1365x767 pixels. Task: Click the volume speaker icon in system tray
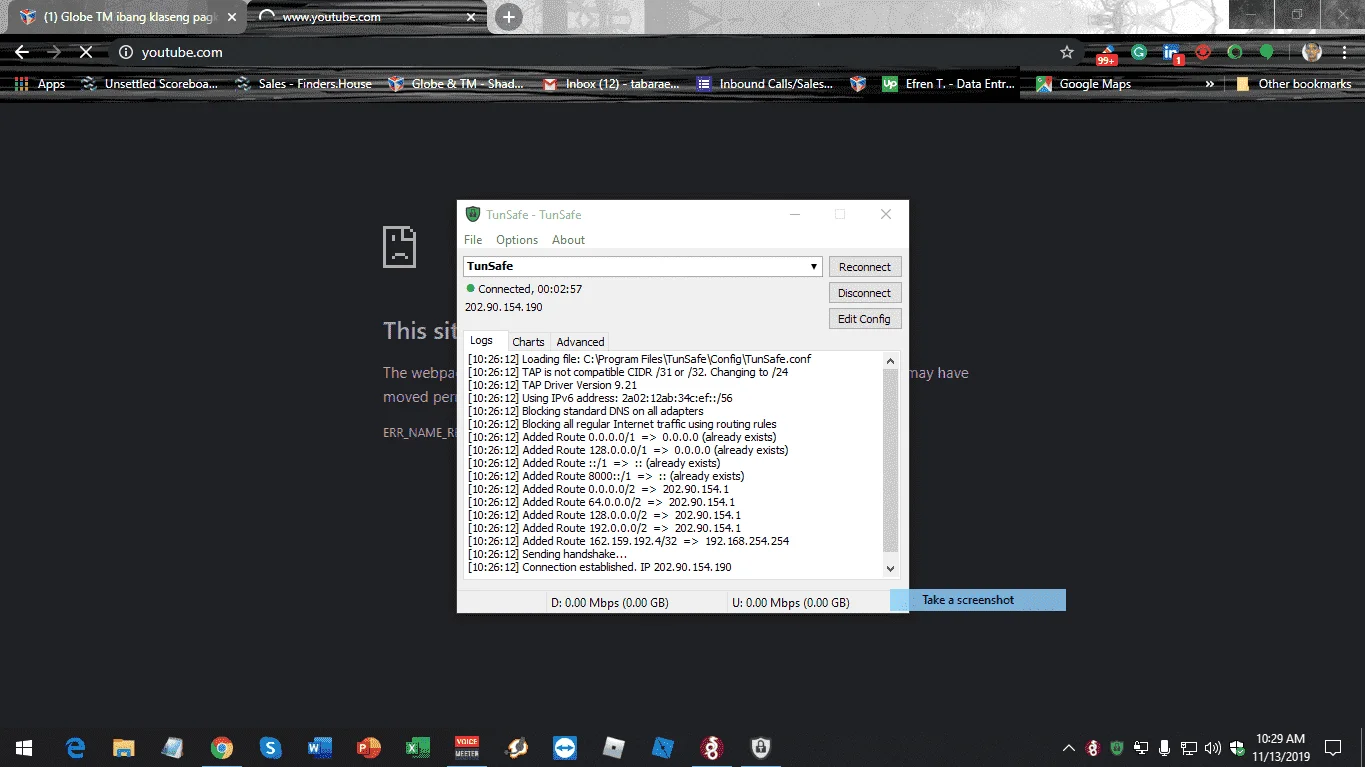pyautogui.click(x=1213, y=748)
